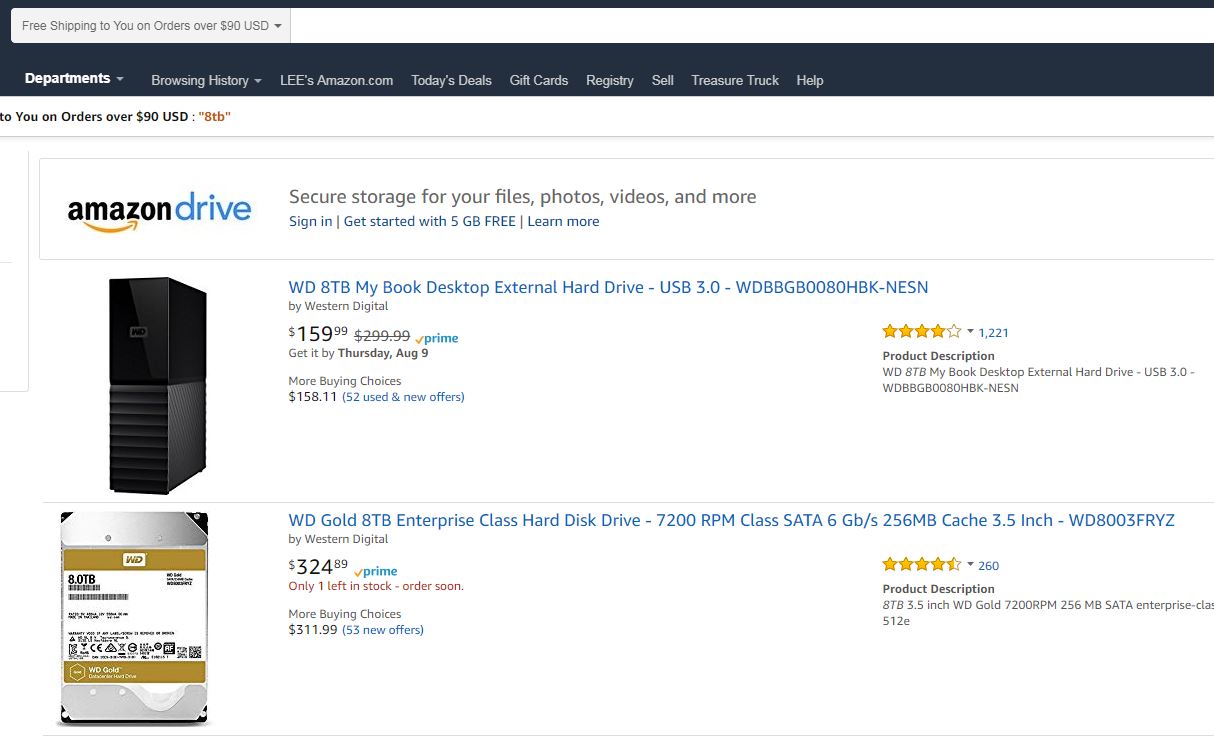Viewport: 1214px width, 743px height.
Task: Go to LEE's Amazon.com
Action: (336, 80)
